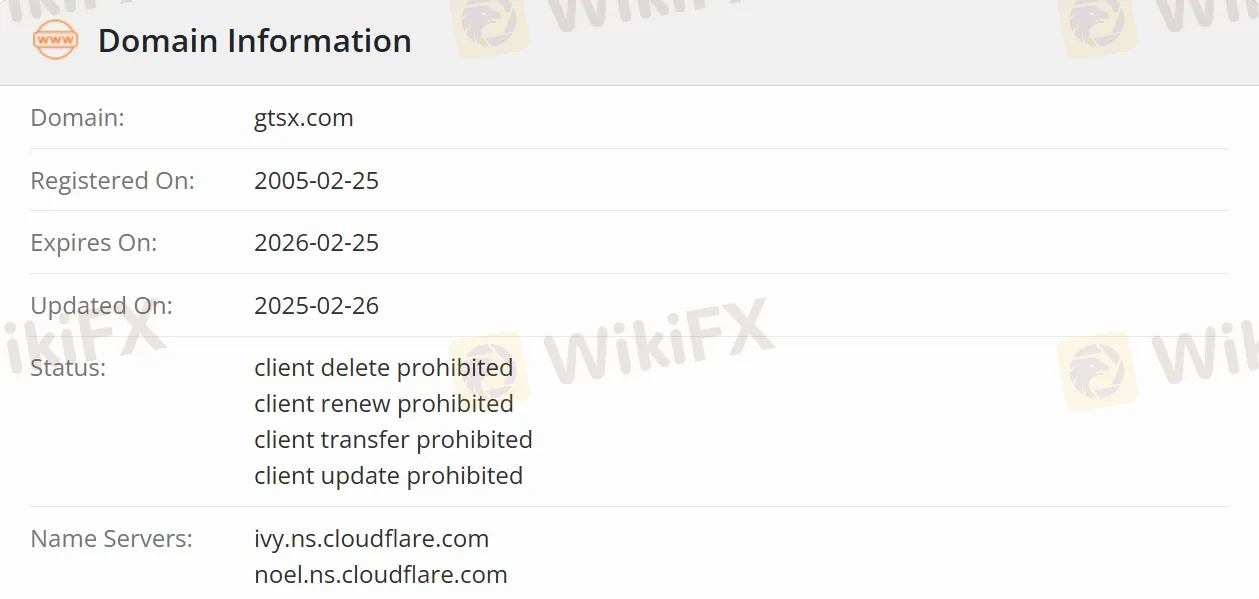The image size is (1259, 599).
Task: Select noel.ns.cloudflare.com name server
Action: pyautogui.click(x=381, y=575)
